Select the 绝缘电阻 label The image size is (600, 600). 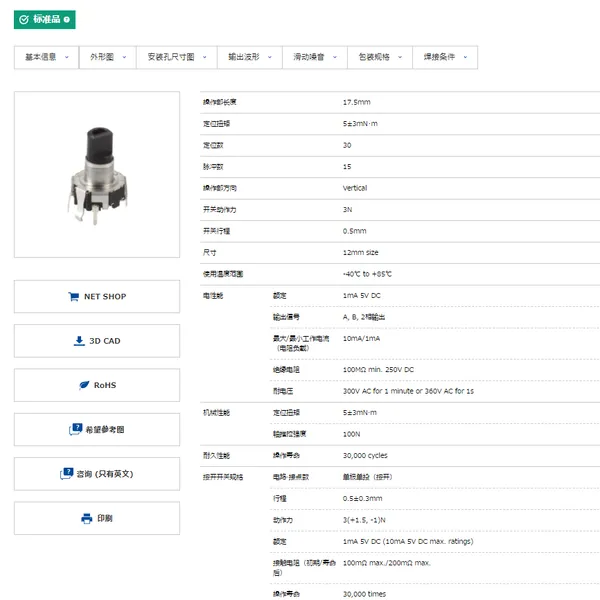pos(286,370)
